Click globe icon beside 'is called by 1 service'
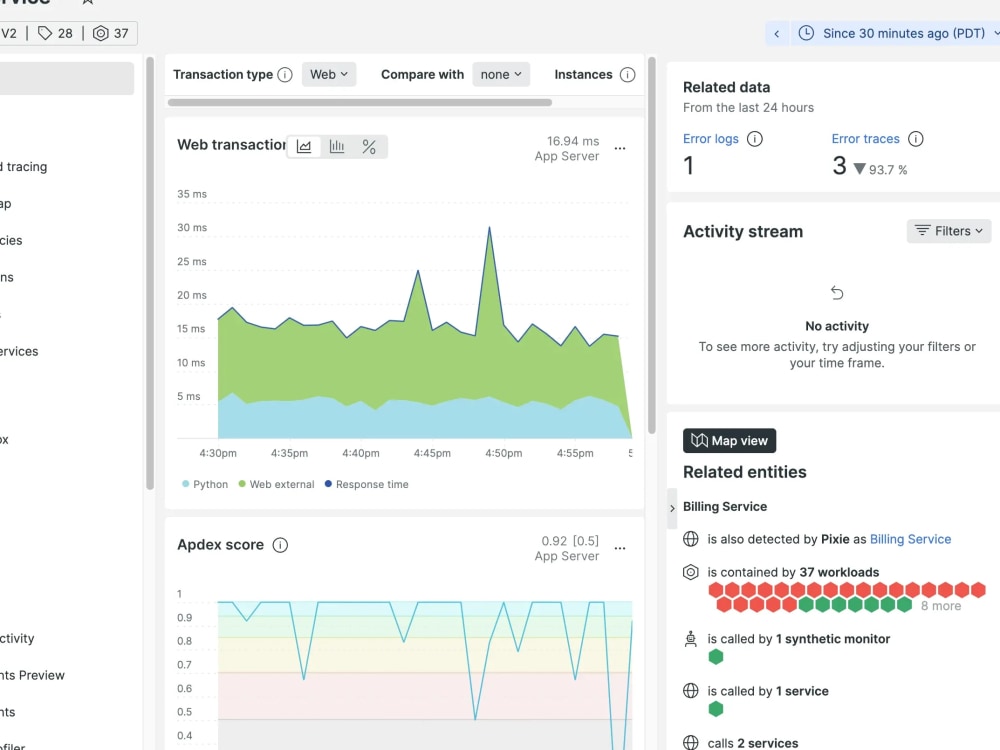The height and width of the screenshot is (750, 1000). pyautogui.click(x=691, y=691)
